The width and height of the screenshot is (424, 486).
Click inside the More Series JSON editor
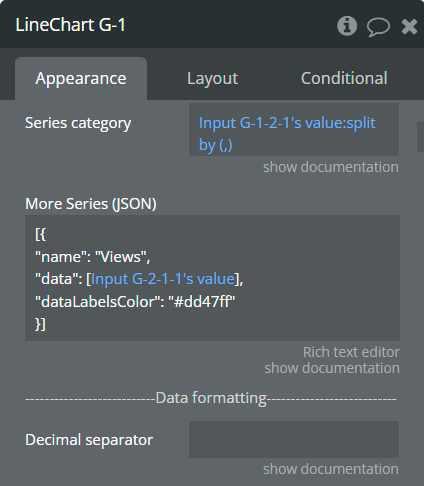[212, 278]
